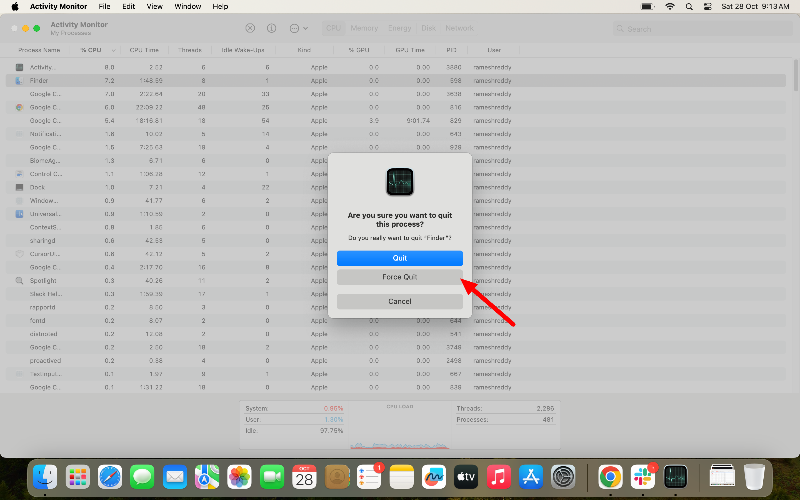
Task: Switch to the Memory tab
Action: 364,28
